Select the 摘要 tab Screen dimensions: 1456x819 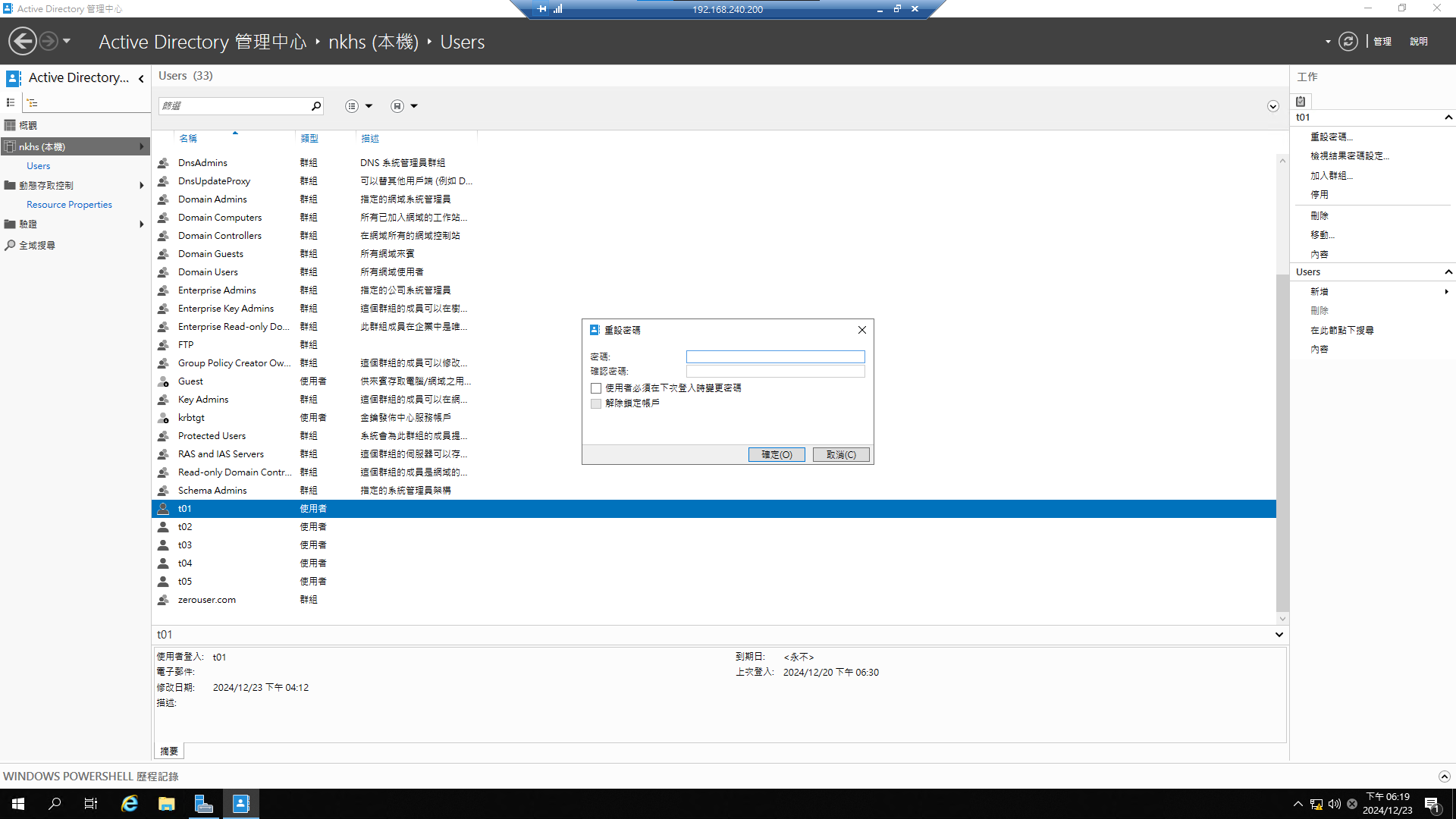169,752
